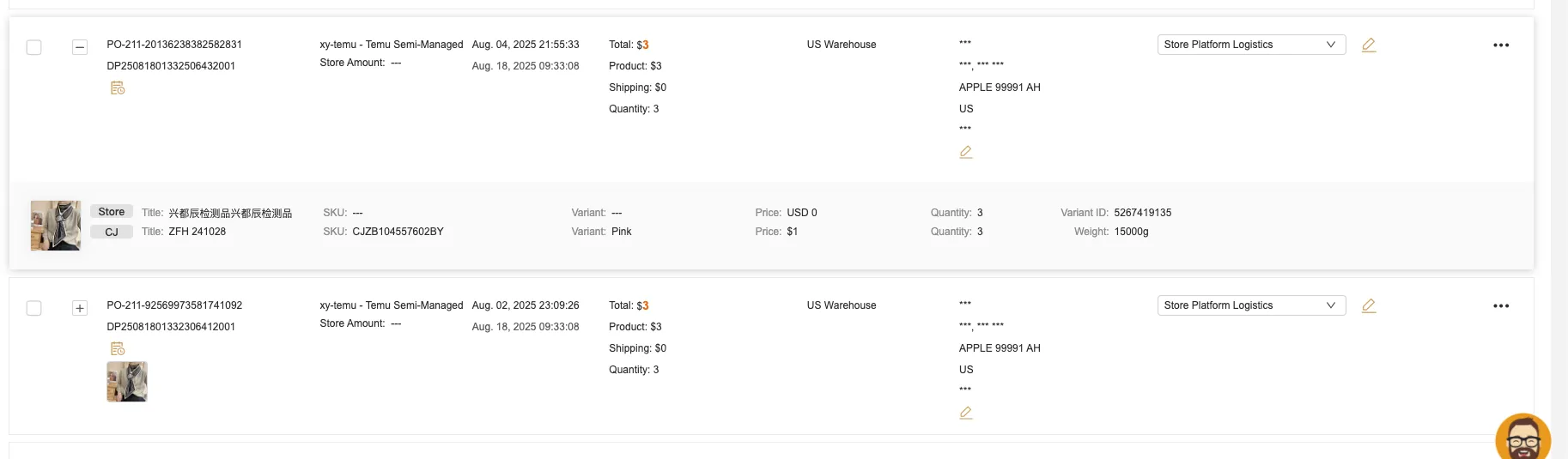Click the CJ tag in product row
The image size is (1568, 459).
click(112, 232)
